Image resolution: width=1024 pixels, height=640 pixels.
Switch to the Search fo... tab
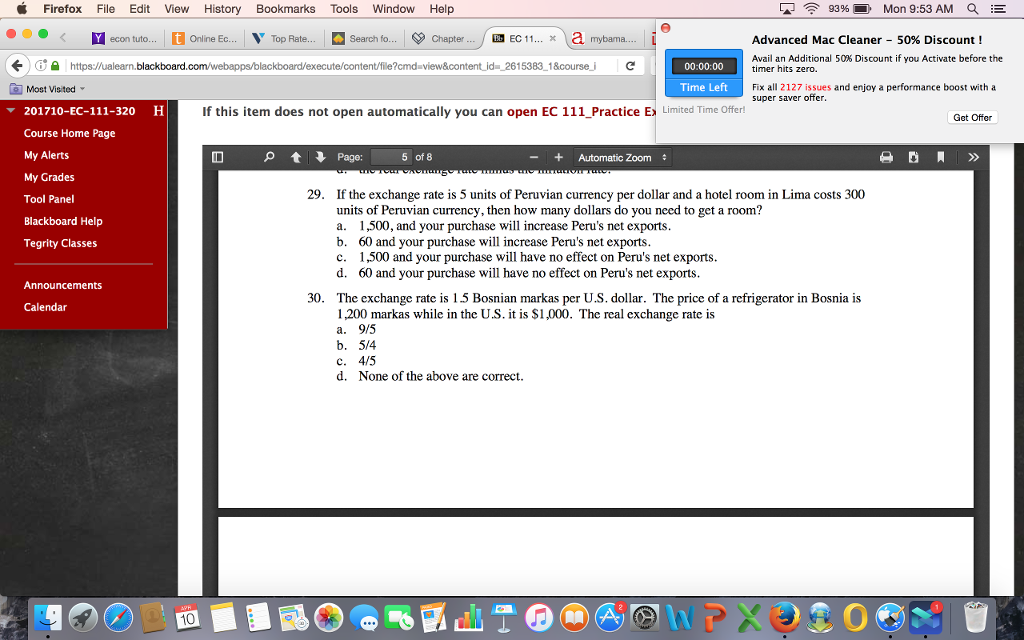coord(364,39)
